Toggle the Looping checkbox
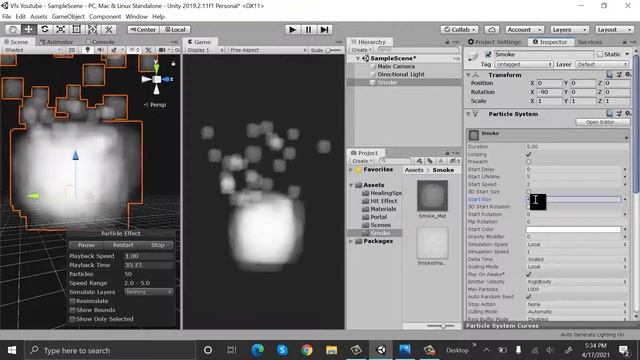The height and width of the screenshot is (360, 640). point(529,154)
